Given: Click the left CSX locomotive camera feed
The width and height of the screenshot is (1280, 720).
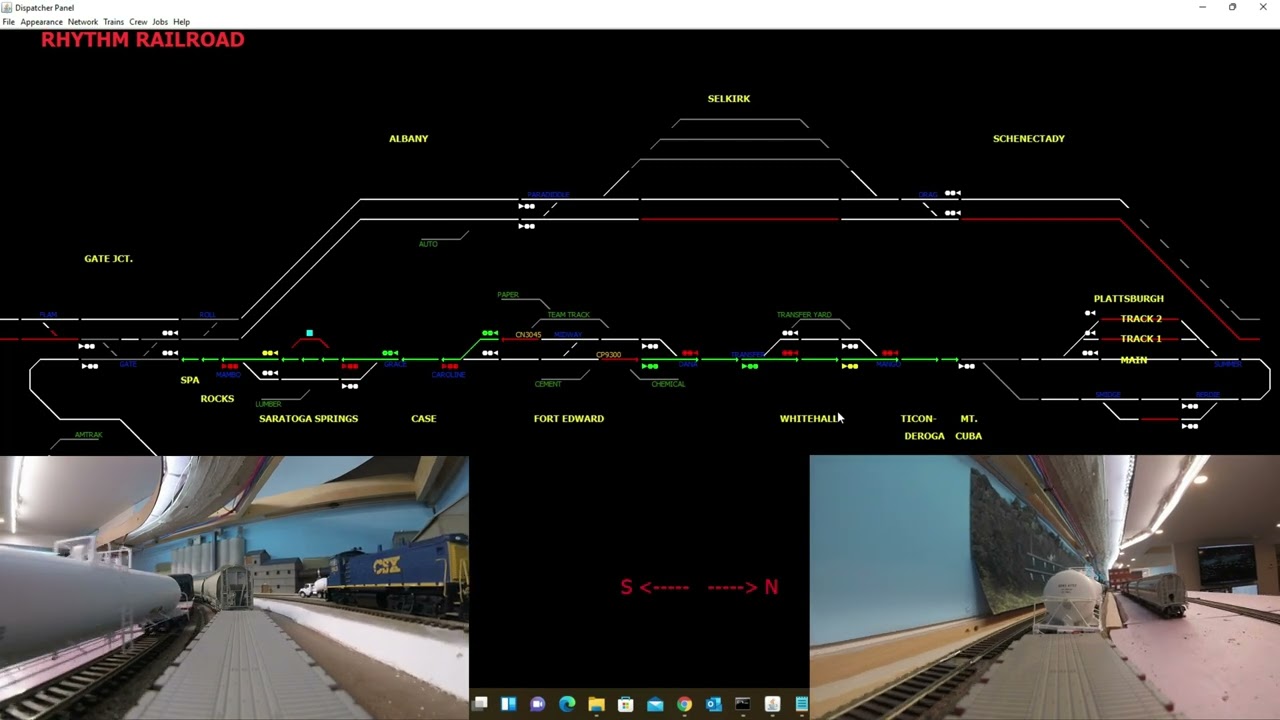Looking at the screenshot, I should click(x=234, y=588).
